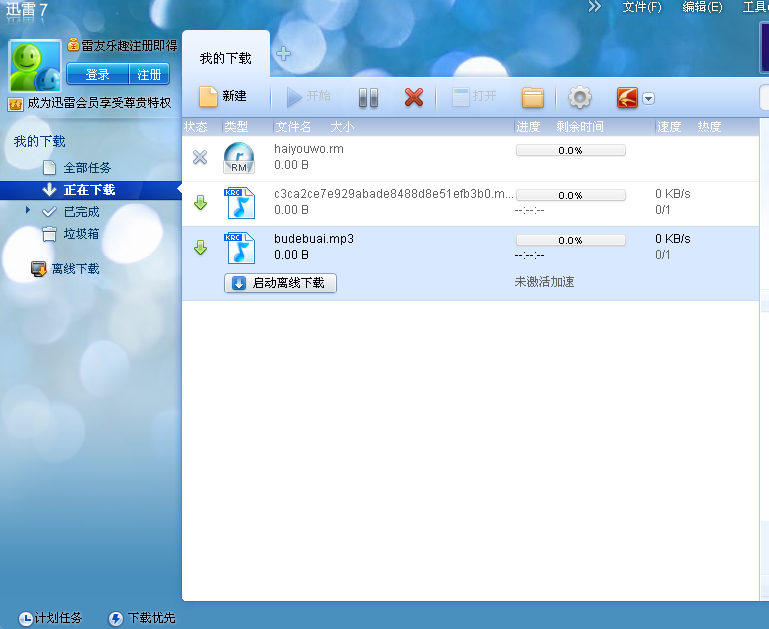The width and height of the screenshot is (769, 629).
Task: Switch to the 我的下载 tab
Action: (226, 59)
